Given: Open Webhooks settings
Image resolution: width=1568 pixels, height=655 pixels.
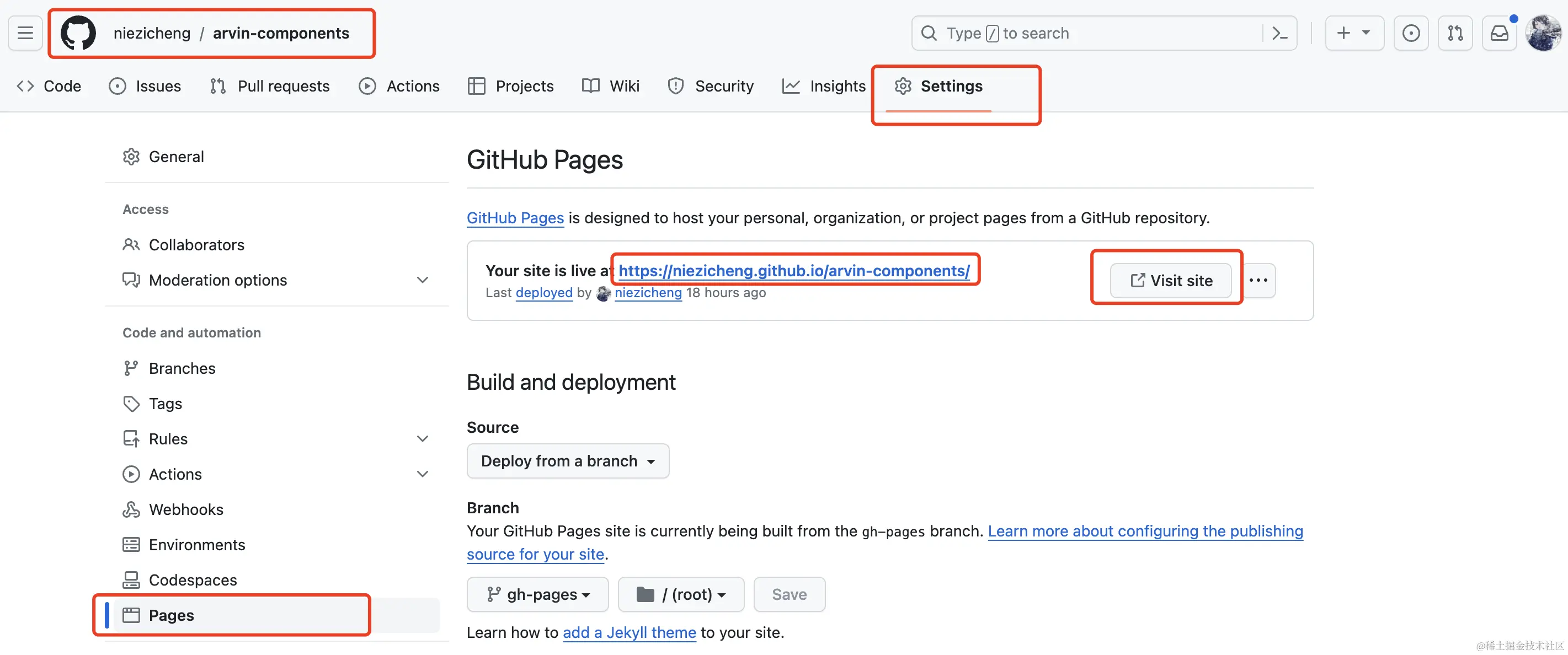Looking at the screenshot, I should [277, 509].
